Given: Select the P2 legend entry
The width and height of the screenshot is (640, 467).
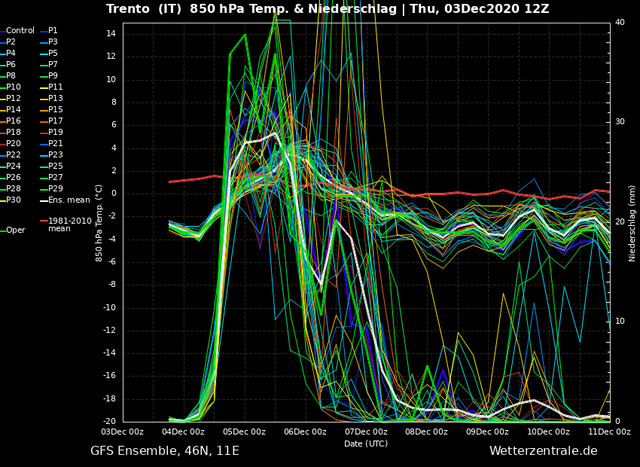Looking at the screenshot, I should (x=9, y=42).
